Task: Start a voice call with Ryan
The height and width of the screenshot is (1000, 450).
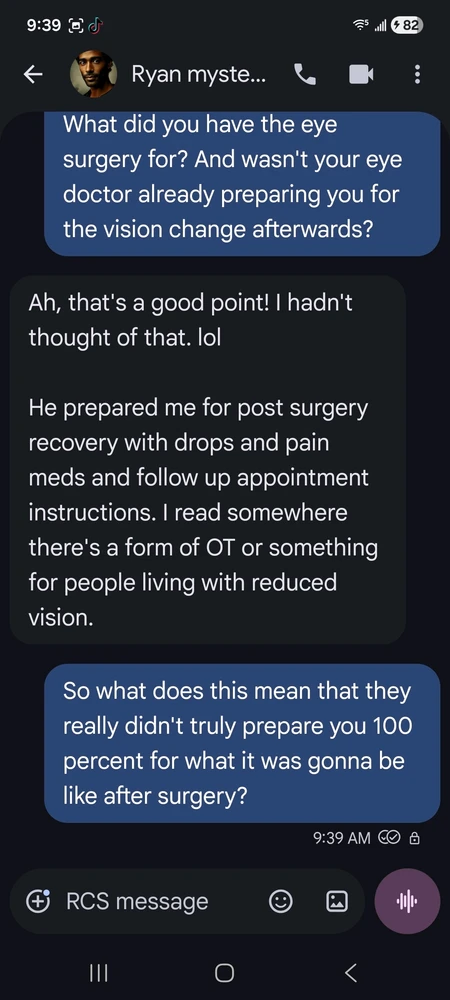Action: (x=305, y=75)
